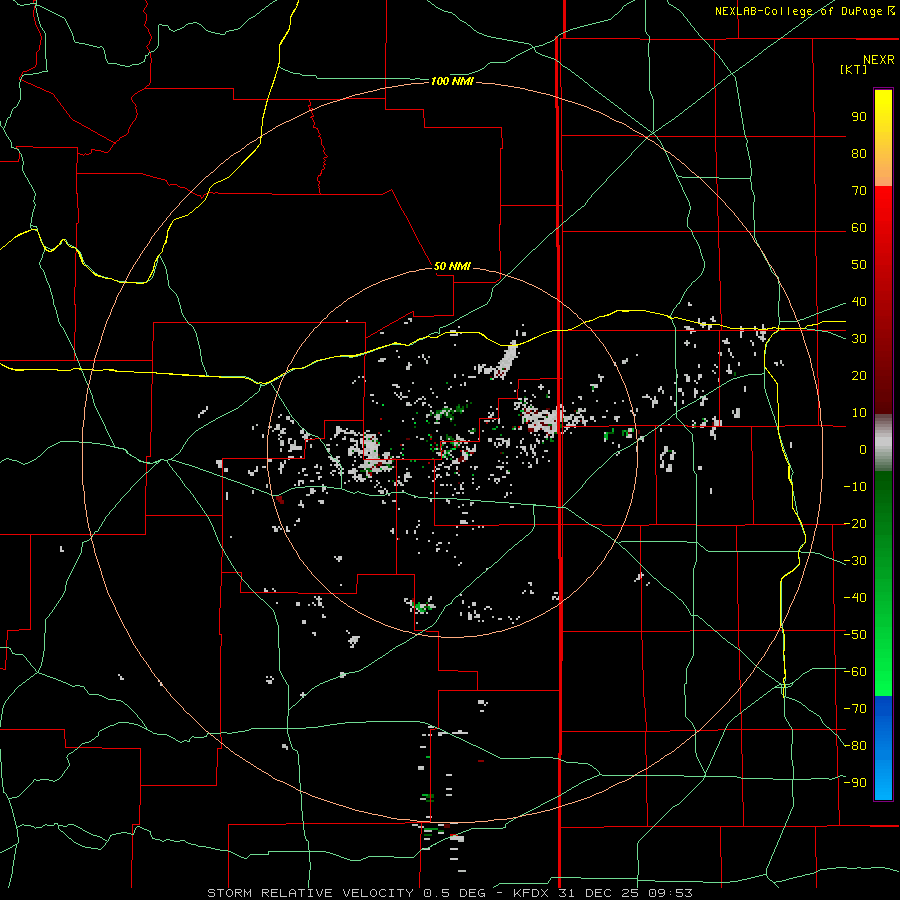The image size is (900, 900).
Task: Click the KFDX radar site identifier
Action: pos(531,893)
